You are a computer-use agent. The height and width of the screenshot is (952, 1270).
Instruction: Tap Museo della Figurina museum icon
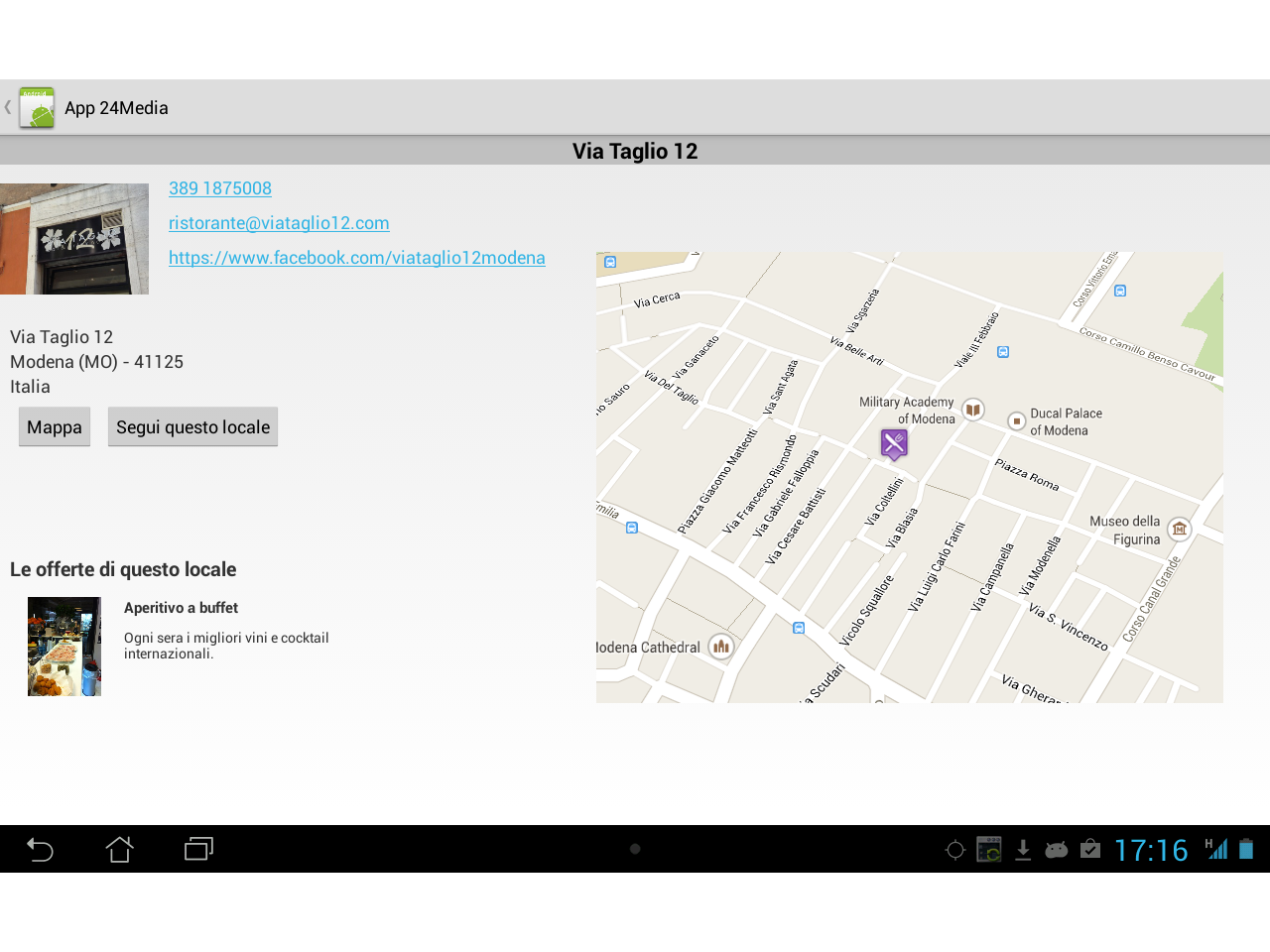[x=1179, y=529]
